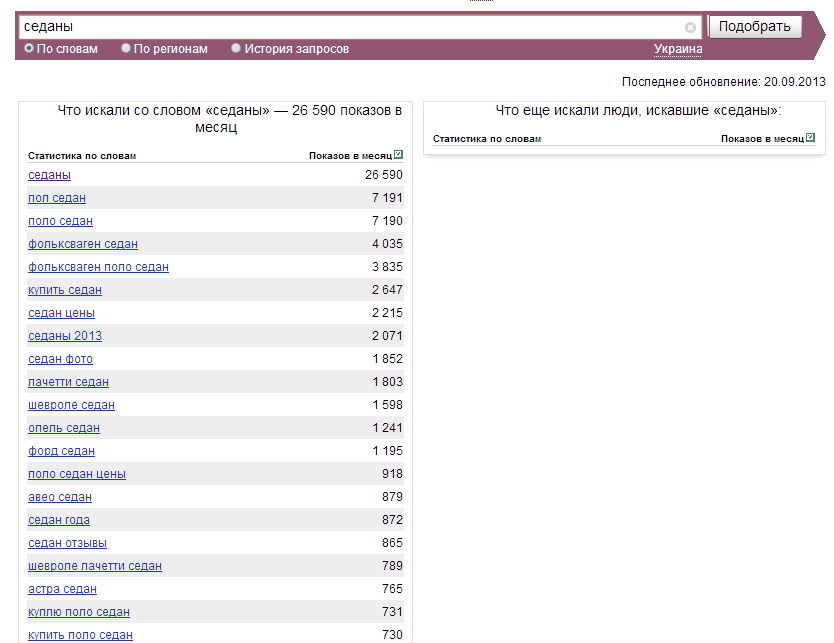834x643 pixels.
Task: Click the value '26 590' in the седаны row
Action: click(x=383, y=175)
